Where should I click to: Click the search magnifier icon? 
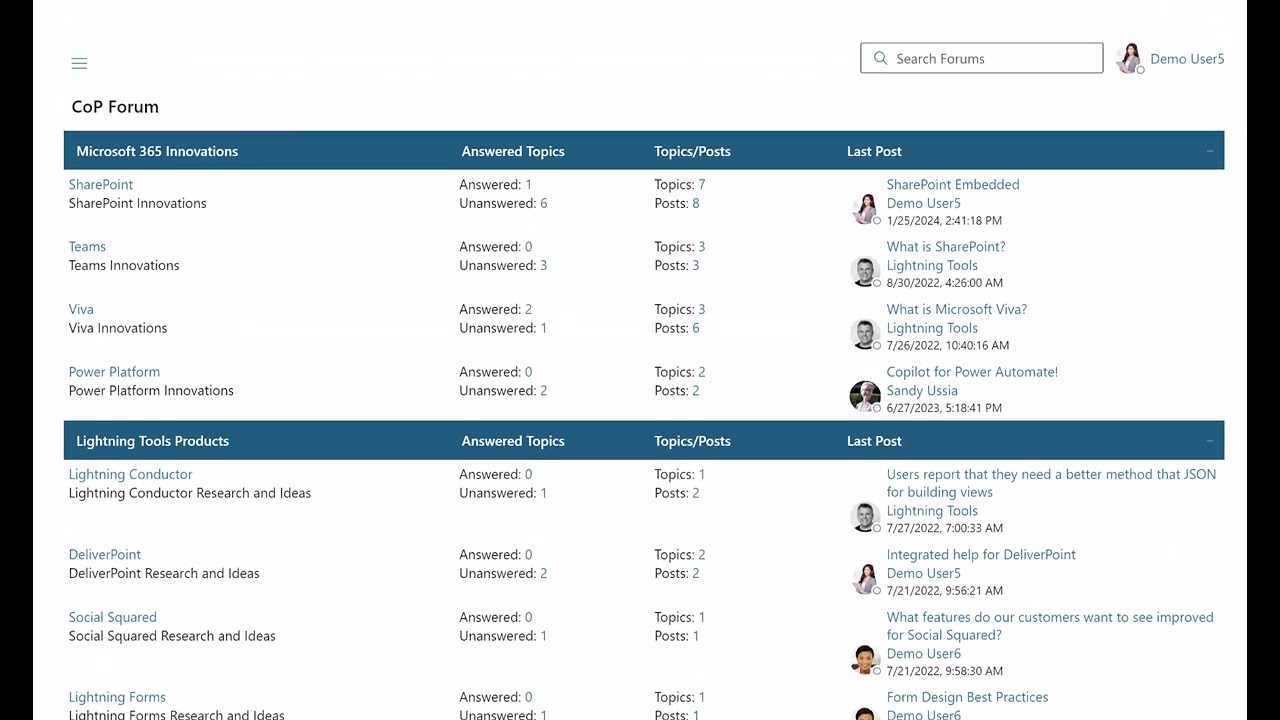pyautogui.click(x=880, y=58)
